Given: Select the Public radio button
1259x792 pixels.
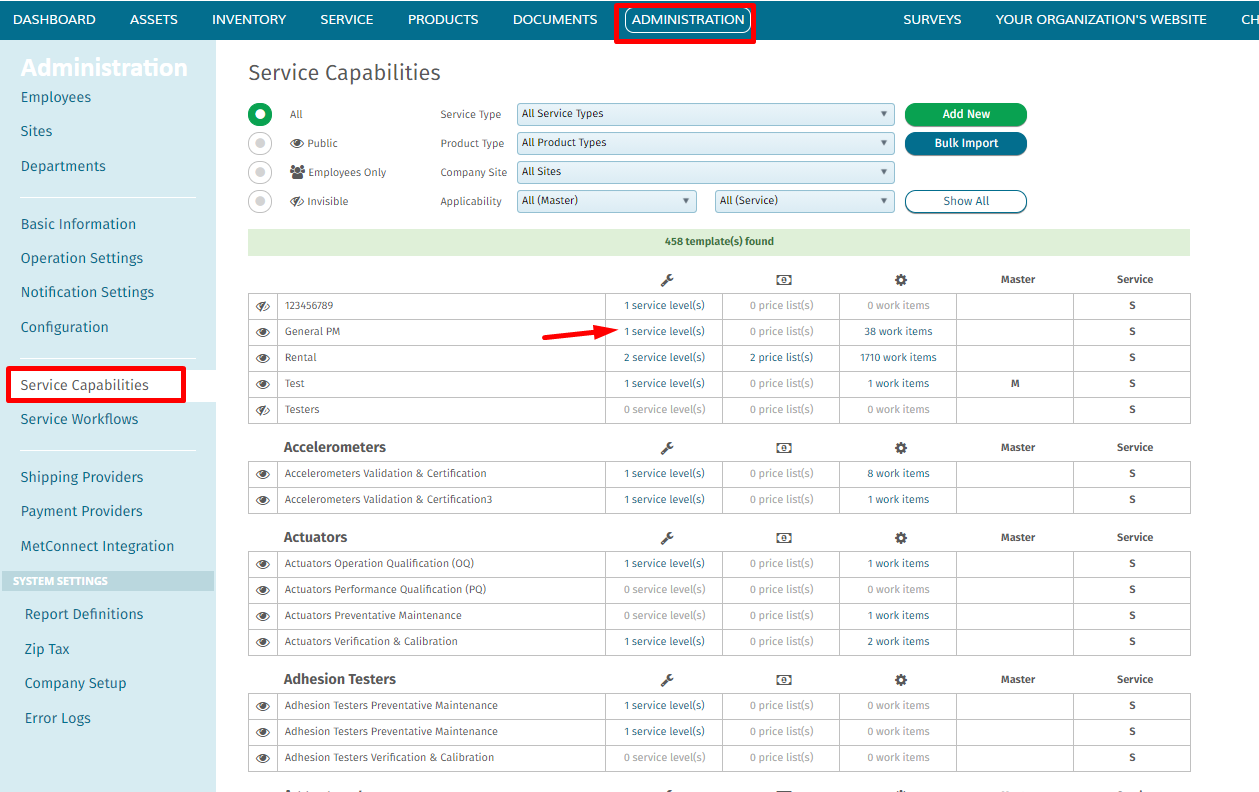Looking at the screenshot, I should (x=260, y=143).
